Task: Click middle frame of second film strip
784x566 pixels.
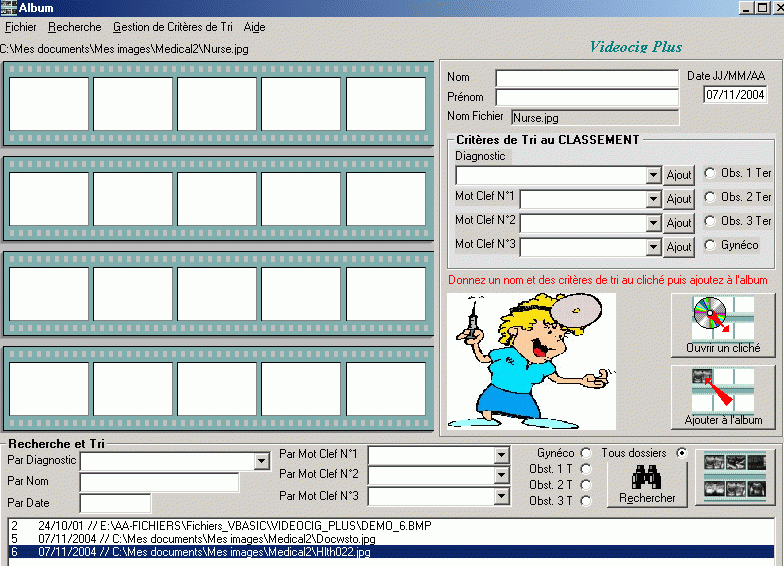Action: point(217,199)
